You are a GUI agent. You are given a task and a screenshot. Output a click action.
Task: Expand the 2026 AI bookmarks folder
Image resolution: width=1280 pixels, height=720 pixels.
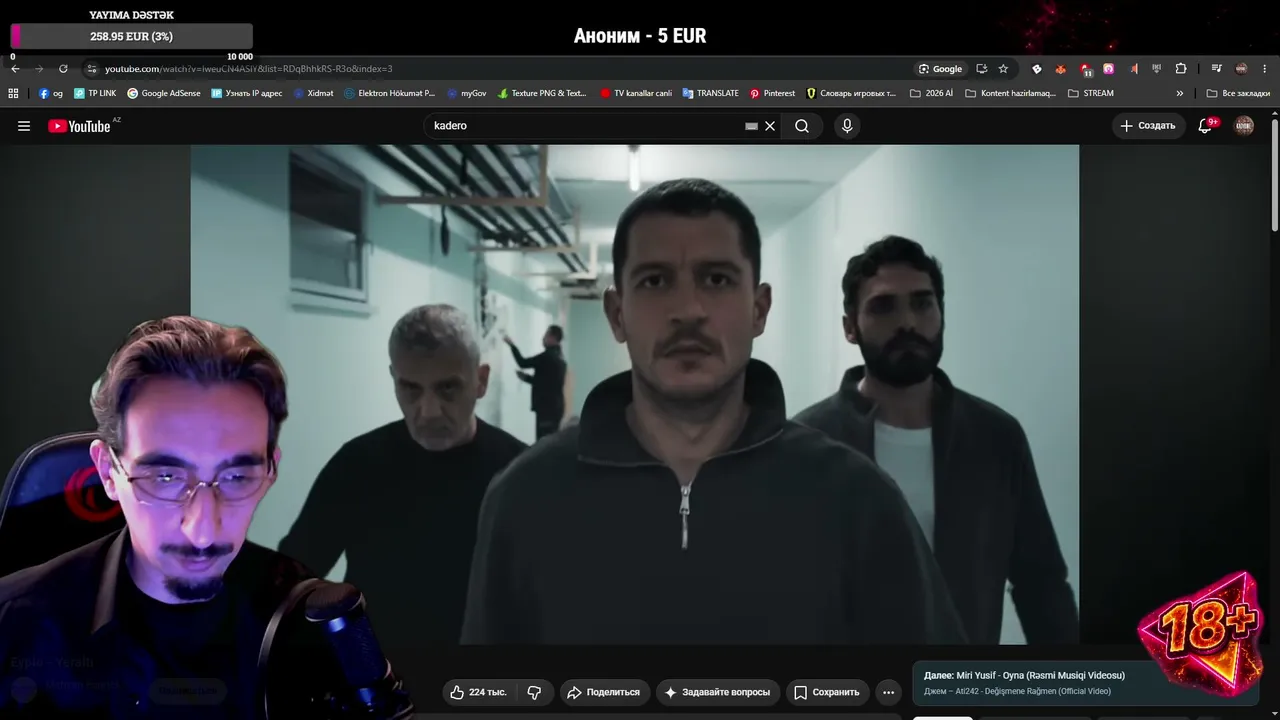(x=931, y=93)
